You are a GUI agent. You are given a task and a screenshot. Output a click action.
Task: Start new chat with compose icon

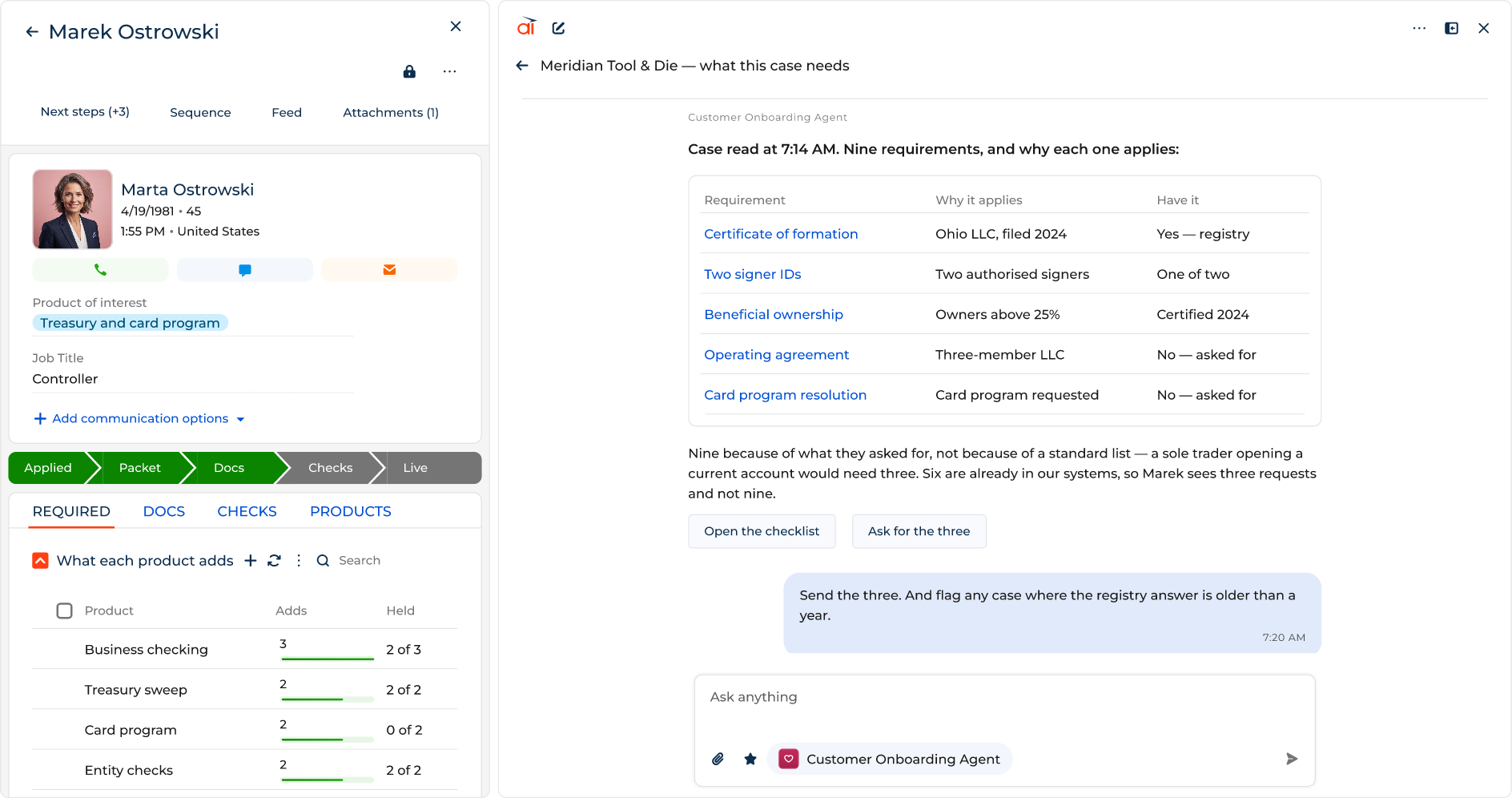pos(558,28)
